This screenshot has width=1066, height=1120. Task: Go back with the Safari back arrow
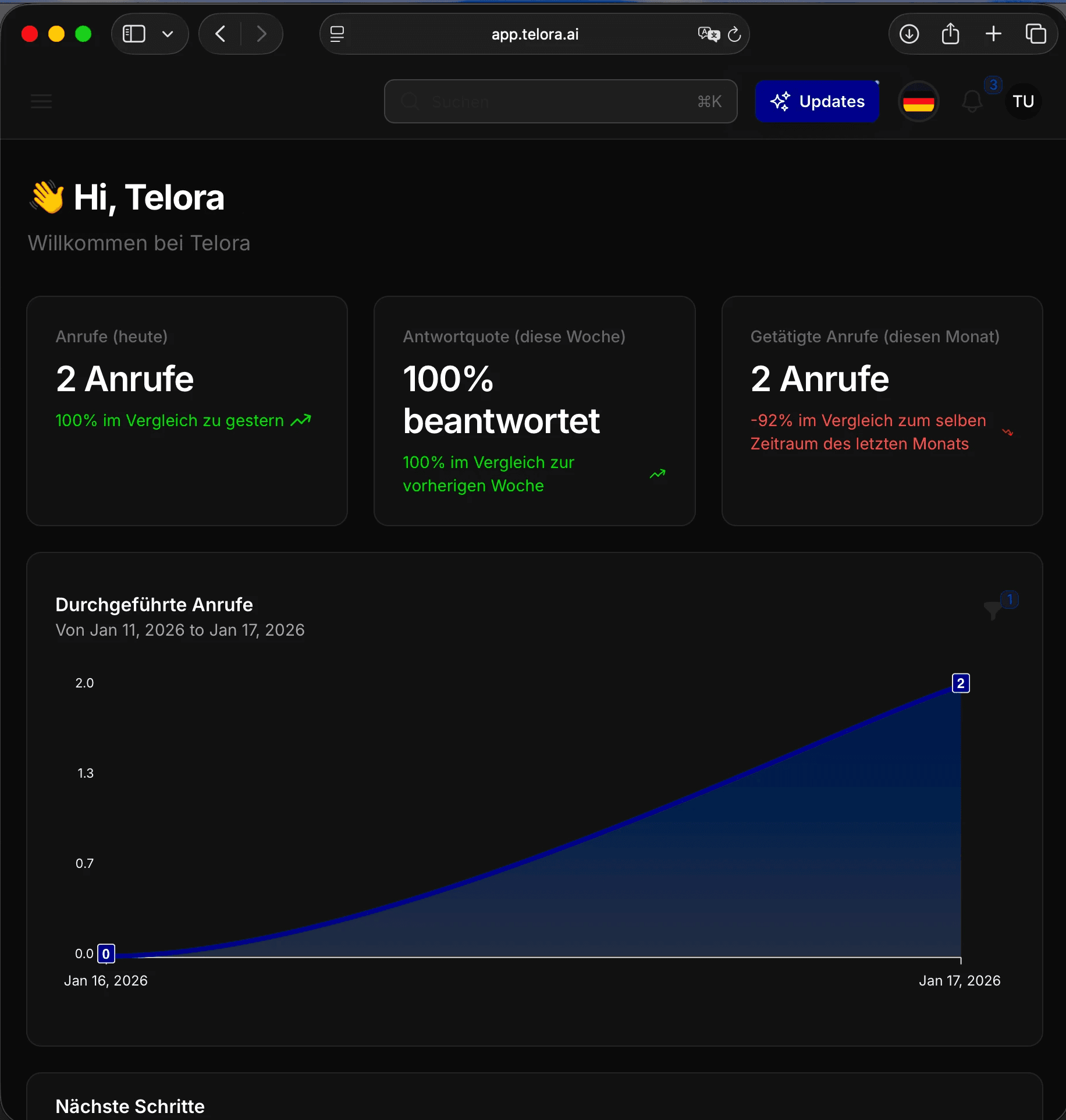[220, 34]
